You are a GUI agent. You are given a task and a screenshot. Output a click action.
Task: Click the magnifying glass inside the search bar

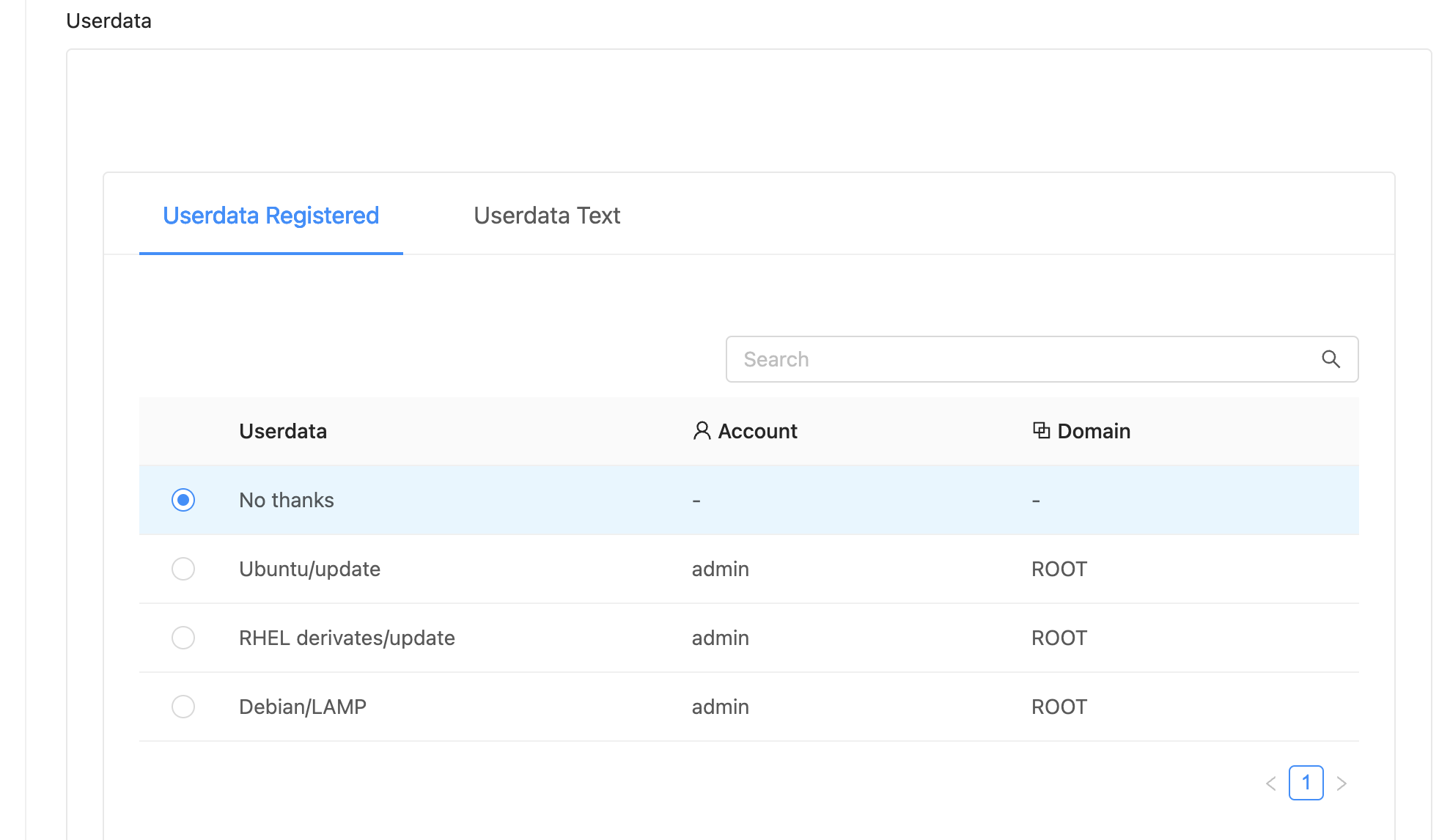coord(1331,359)
